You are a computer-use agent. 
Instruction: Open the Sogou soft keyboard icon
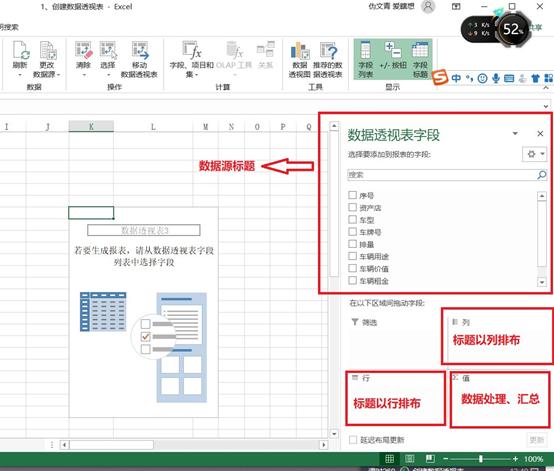(509, 78)
